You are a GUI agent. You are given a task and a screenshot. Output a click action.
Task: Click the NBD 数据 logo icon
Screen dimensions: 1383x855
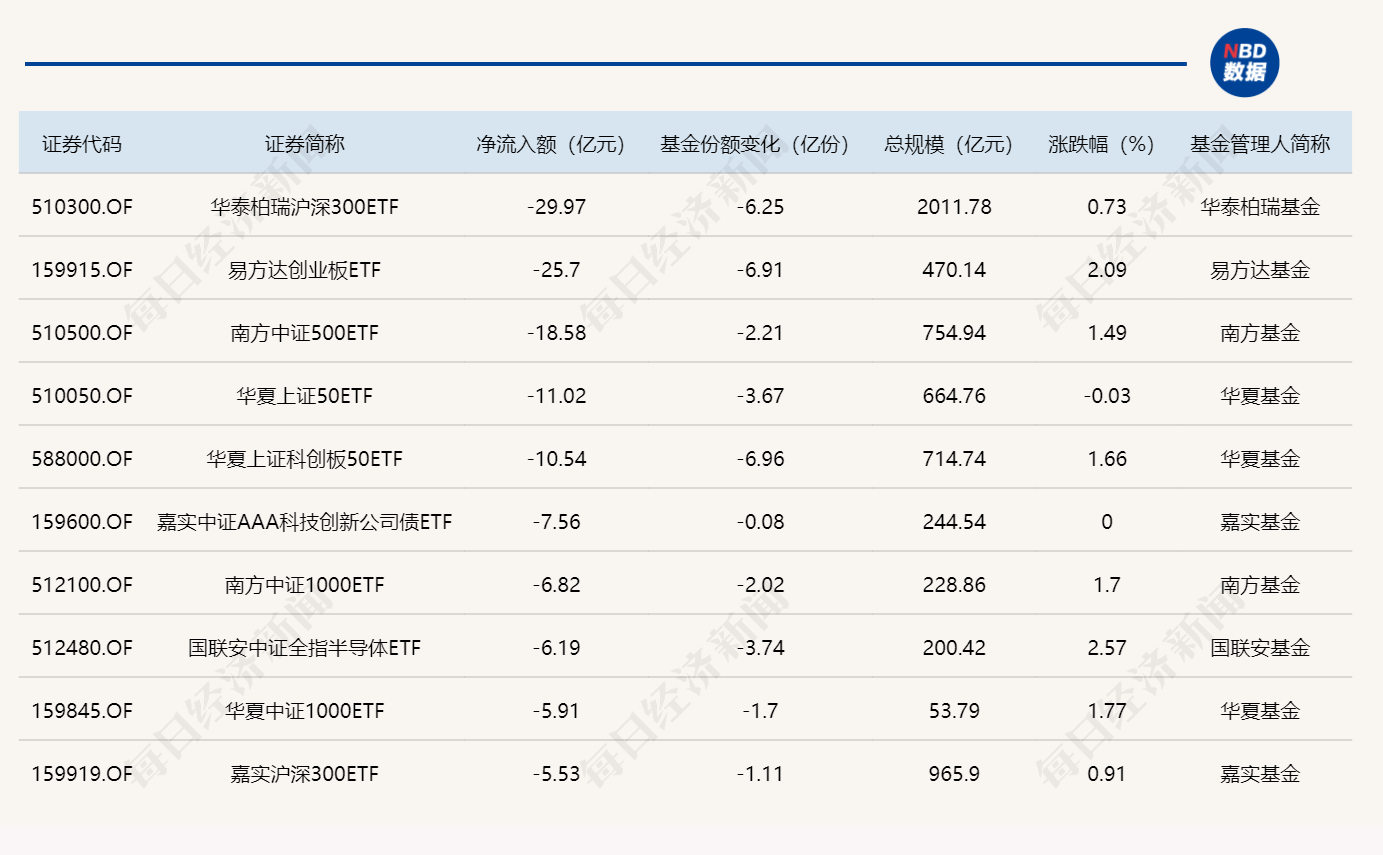point(1245,60)
